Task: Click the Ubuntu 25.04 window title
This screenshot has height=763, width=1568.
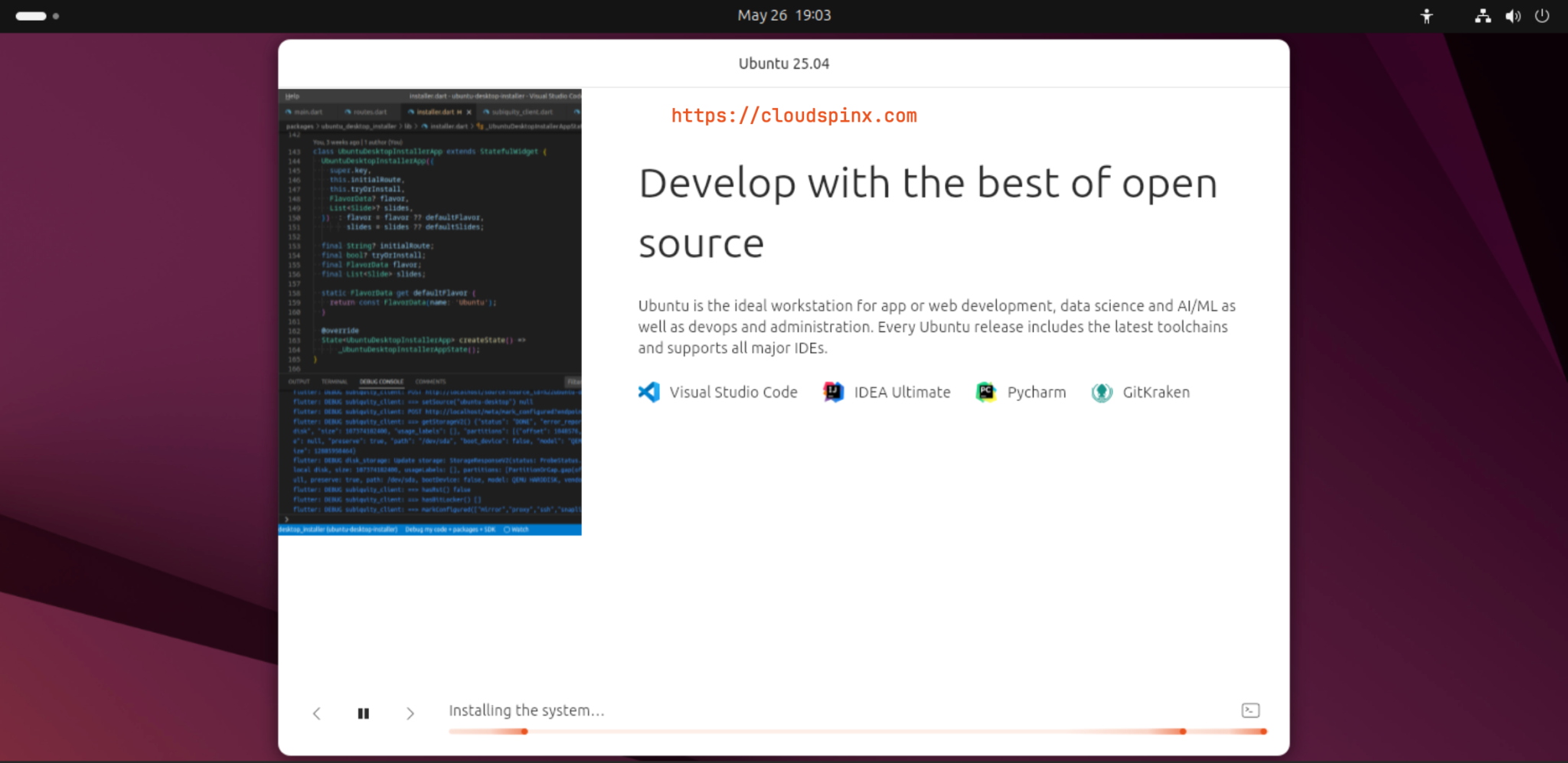Action: (x=783, y=64)
